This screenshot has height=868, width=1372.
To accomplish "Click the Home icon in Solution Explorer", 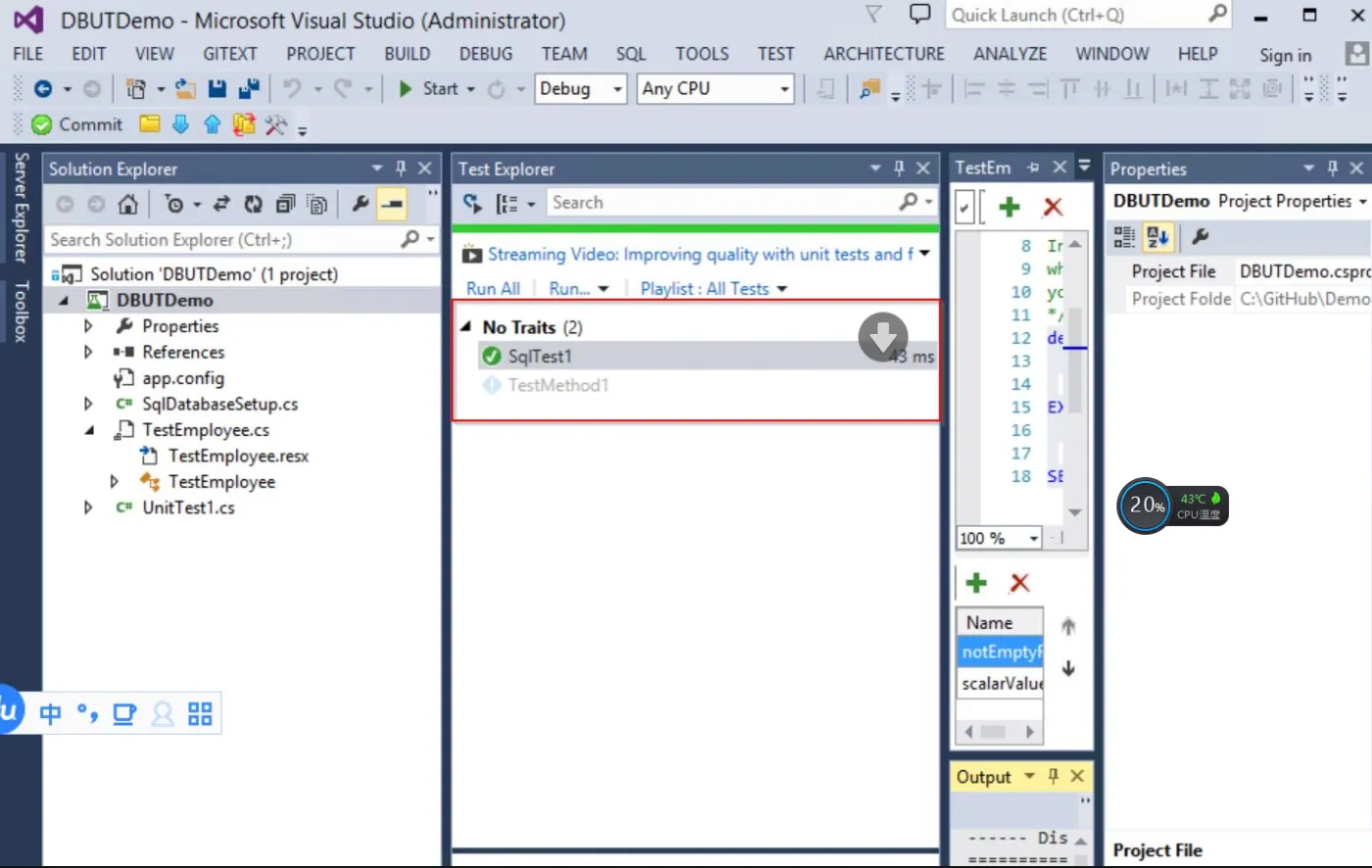I will (x=127, y=204).
